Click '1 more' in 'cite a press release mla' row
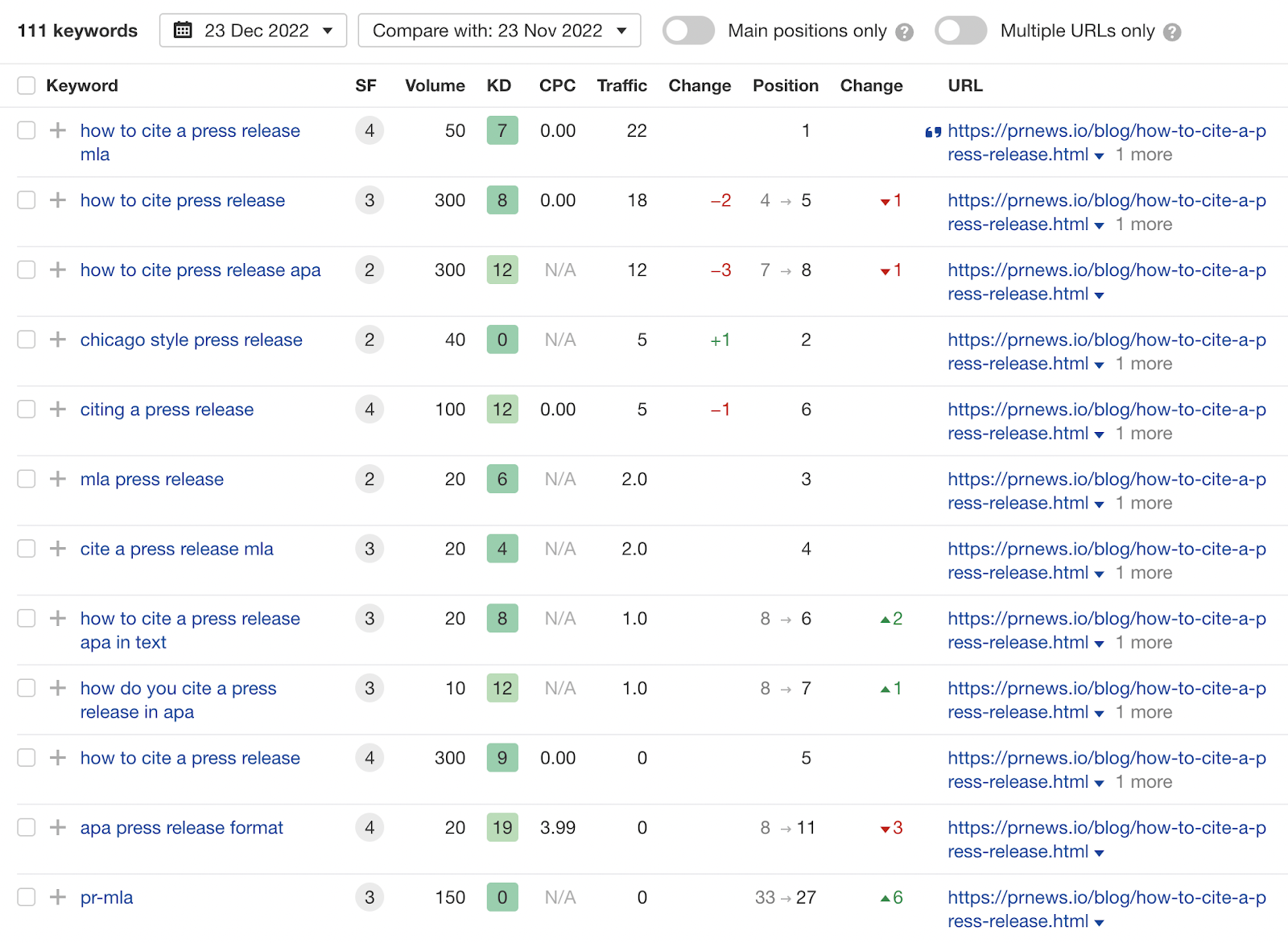Image resolution: width=1288 pixels, height=943 pixels. 1144,573
